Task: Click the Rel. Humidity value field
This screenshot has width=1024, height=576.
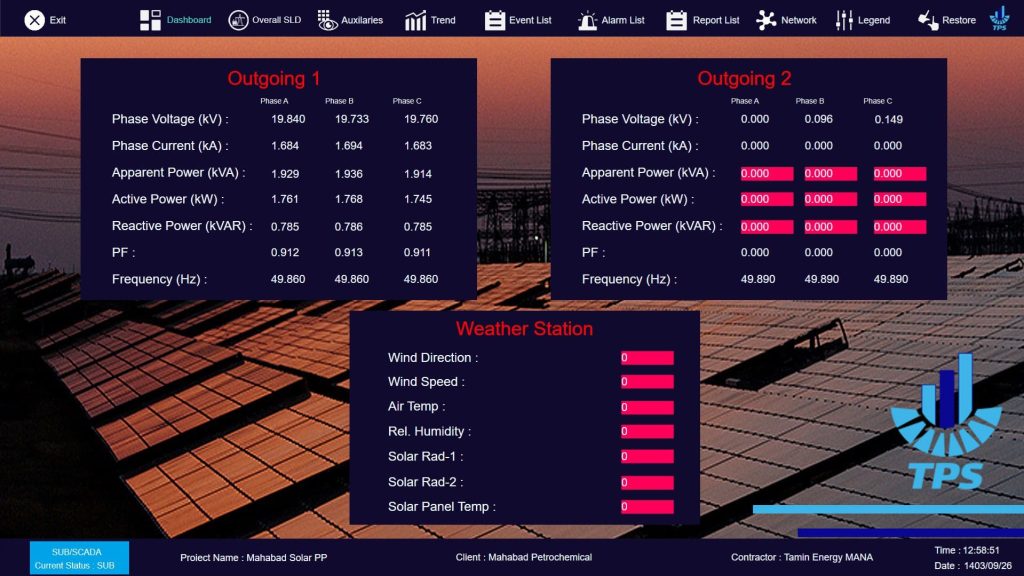Action: point(647,432)
